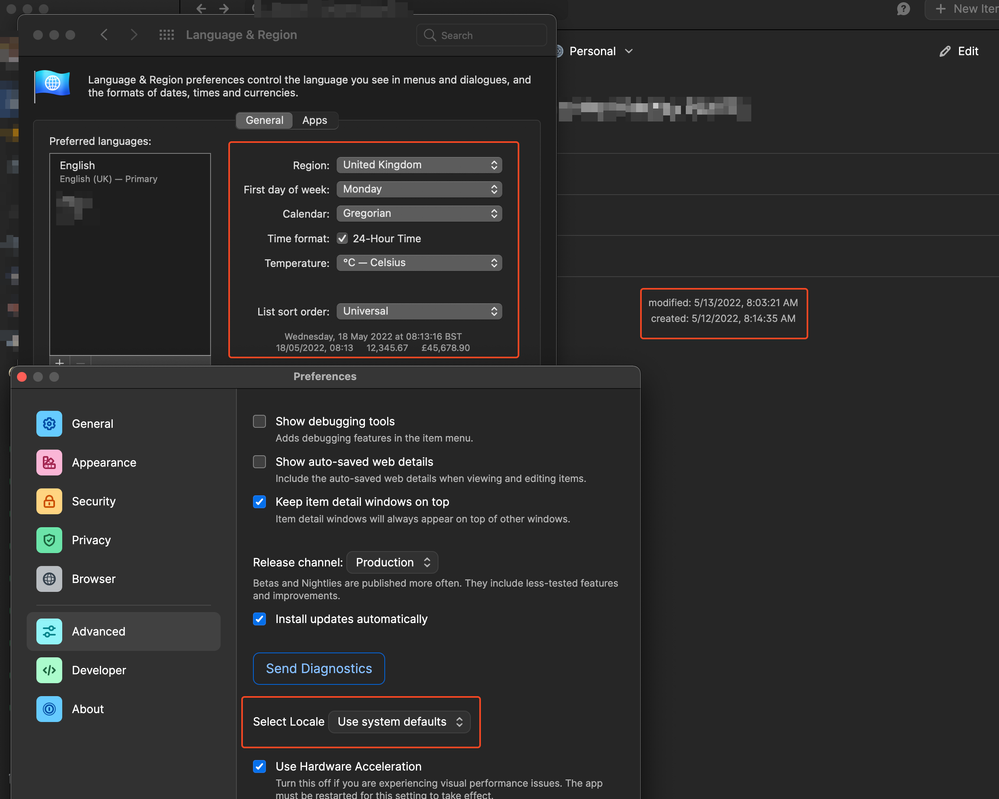The height and width of the screenshot is (799, 999).
Task: Uncheck Keep item detail windows on top
Action: pos(260,502)
